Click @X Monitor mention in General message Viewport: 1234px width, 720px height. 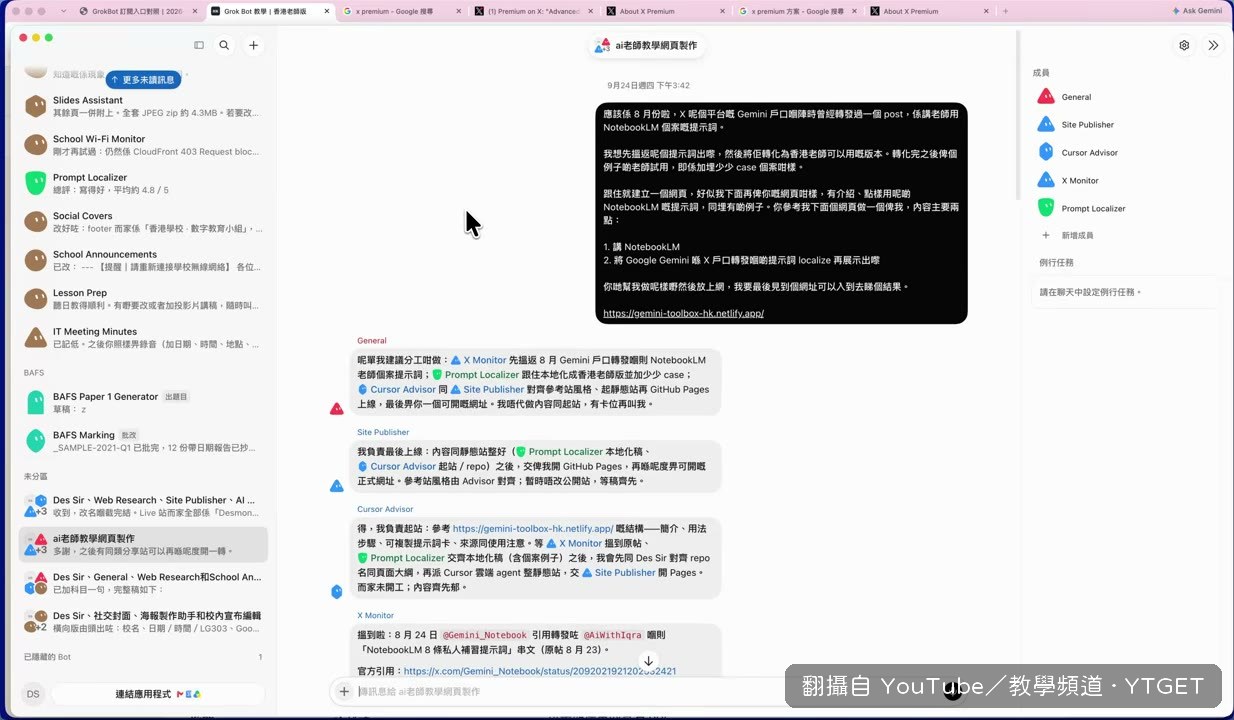point(478,360)
